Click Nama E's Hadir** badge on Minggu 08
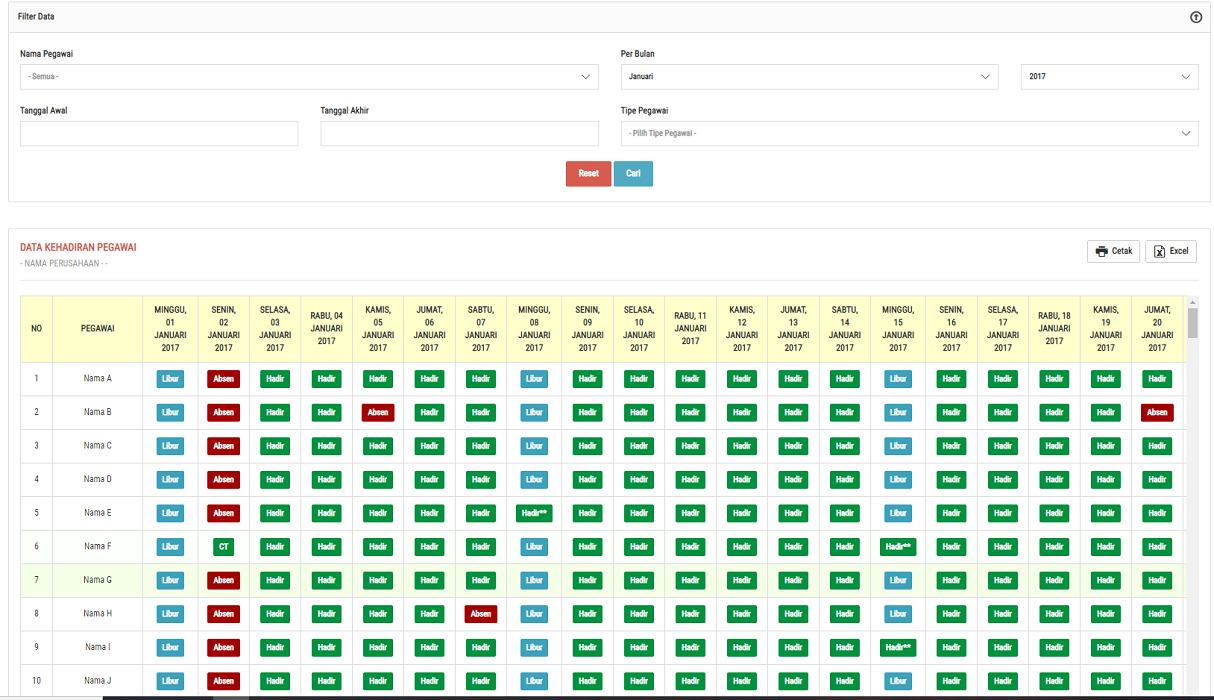The width and height of the screenshot is (1214, 700). [x=534, y=513]
